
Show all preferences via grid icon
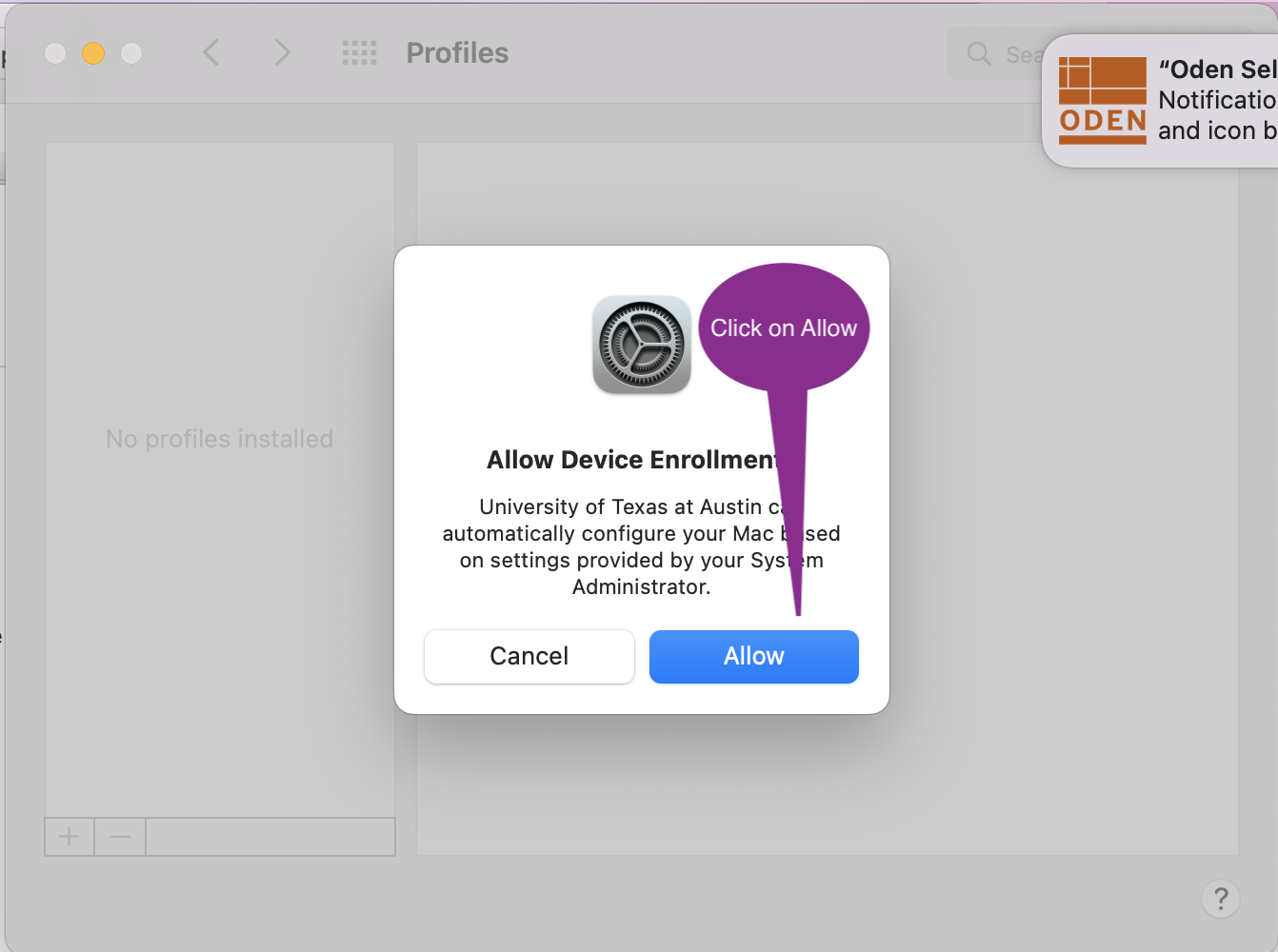click(359, 53)
